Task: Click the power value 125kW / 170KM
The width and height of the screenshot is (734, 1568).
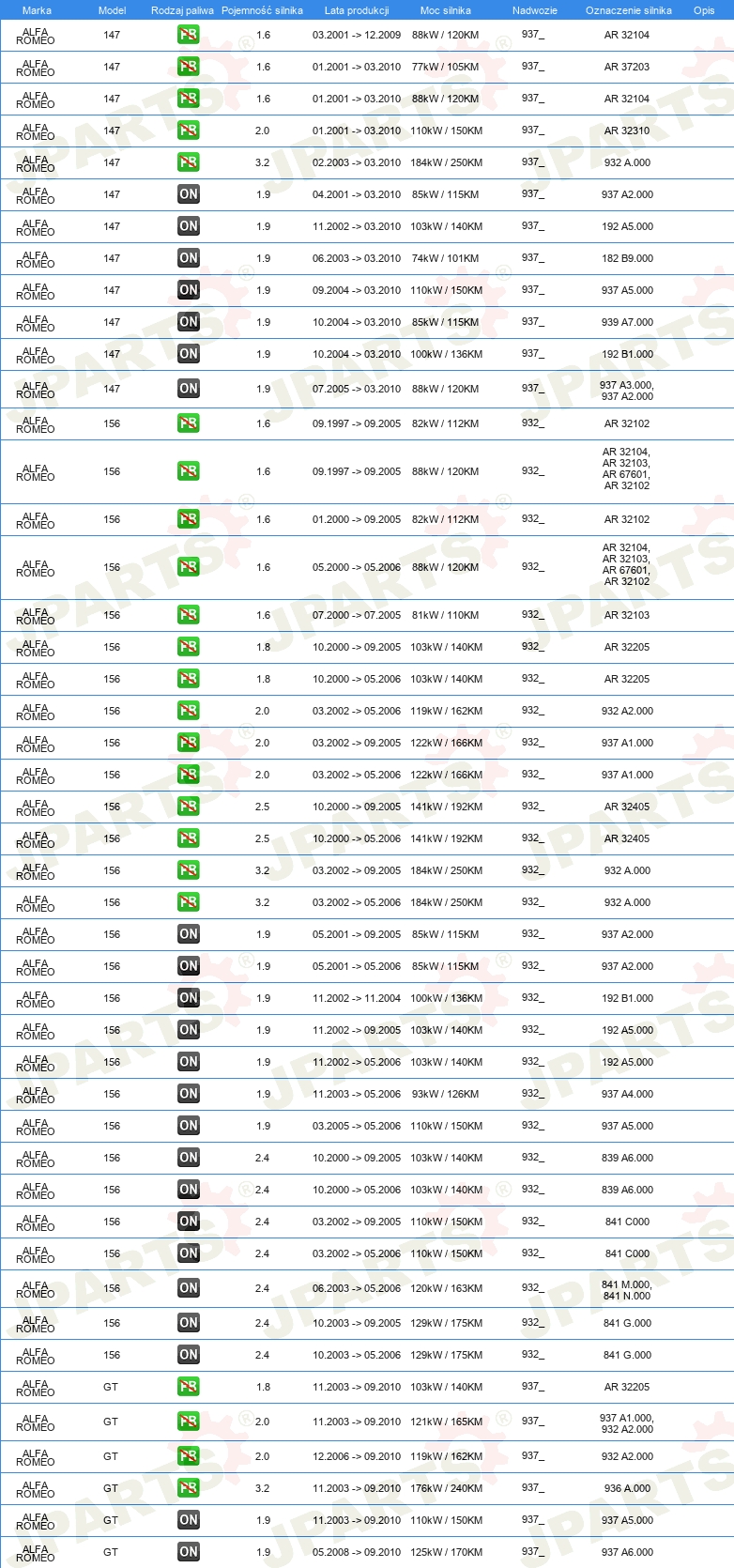Action: (x=446, y=1552)
